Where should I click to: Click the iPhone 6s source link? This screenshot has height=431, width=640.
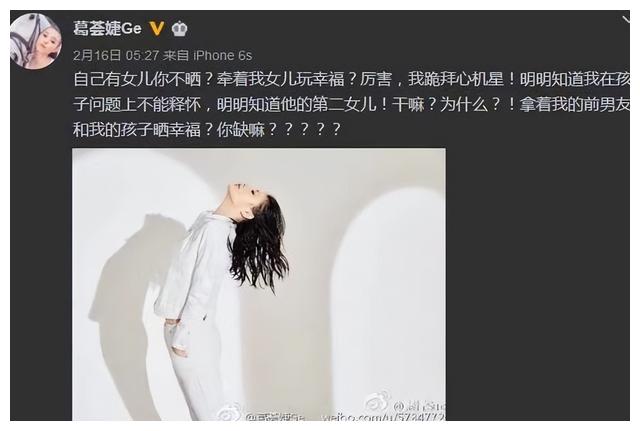[222, 55]
